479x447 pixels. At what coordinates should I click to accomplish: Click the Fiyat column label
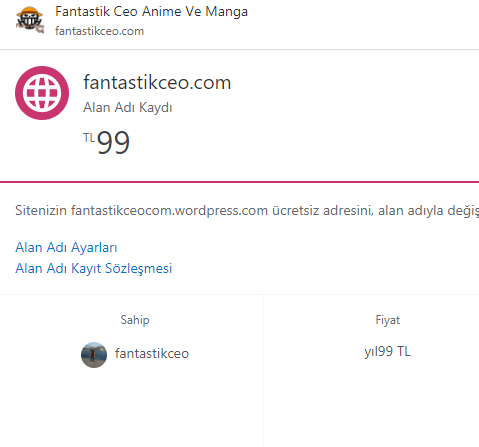coord(387,320)
